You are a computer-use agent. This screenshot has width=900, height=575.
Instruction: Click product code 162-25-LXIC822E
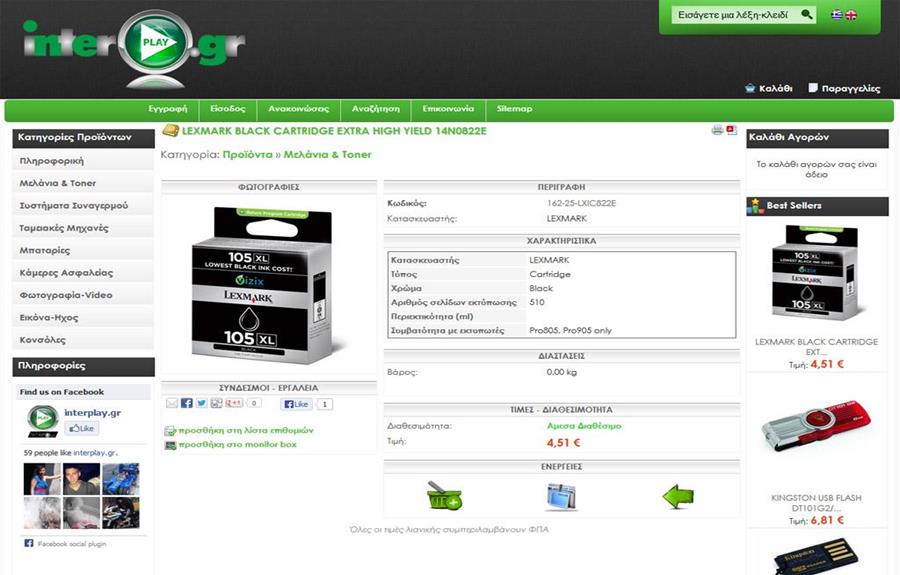(581, 203)
